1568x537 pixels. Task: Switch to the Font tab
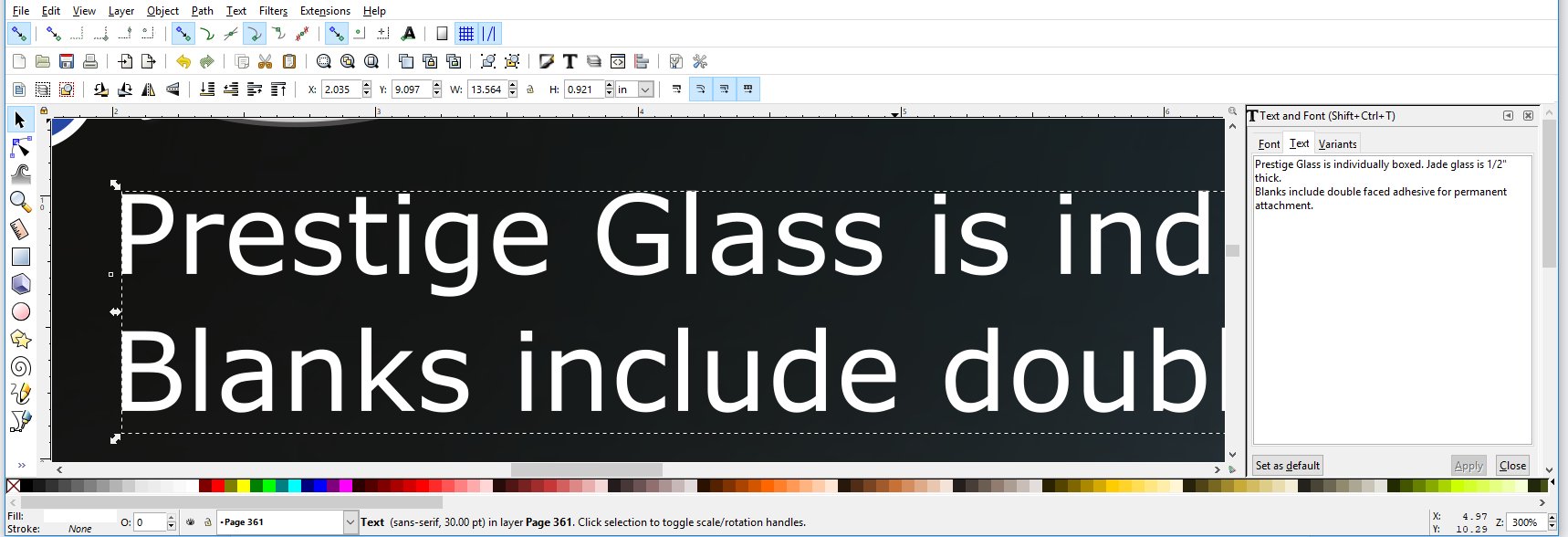click(x=1269, y=144)
